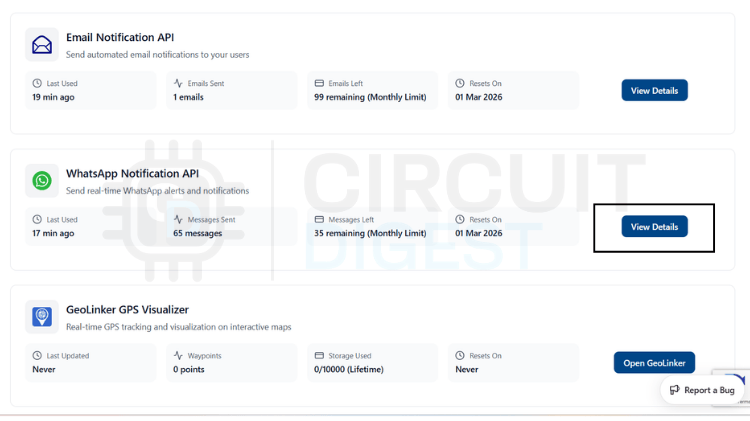The image size is (750, 421).
Task: Select the Email Notification API title
Action: (x=120, y=38)
